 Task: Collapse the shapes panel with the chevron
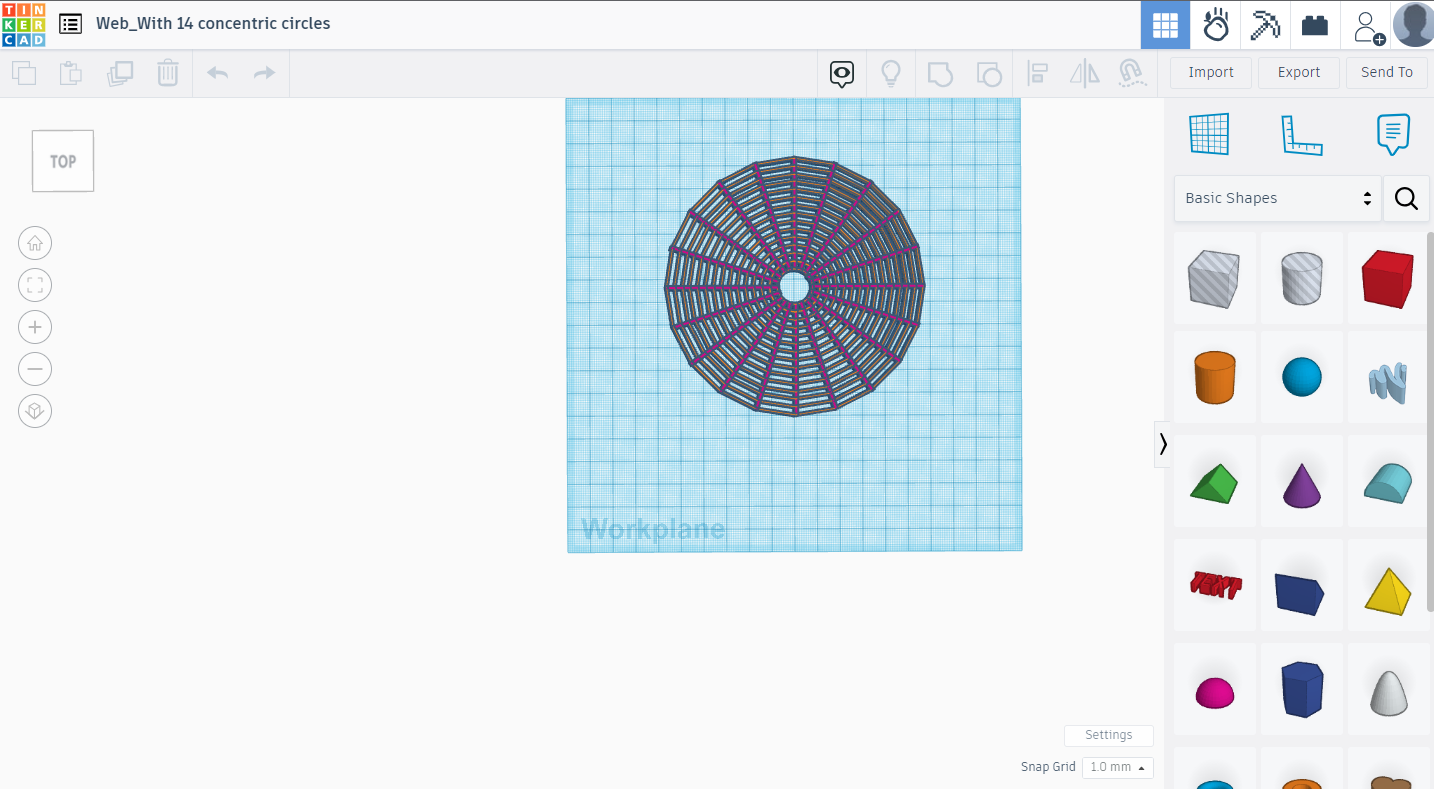[x=1162, y=443]
